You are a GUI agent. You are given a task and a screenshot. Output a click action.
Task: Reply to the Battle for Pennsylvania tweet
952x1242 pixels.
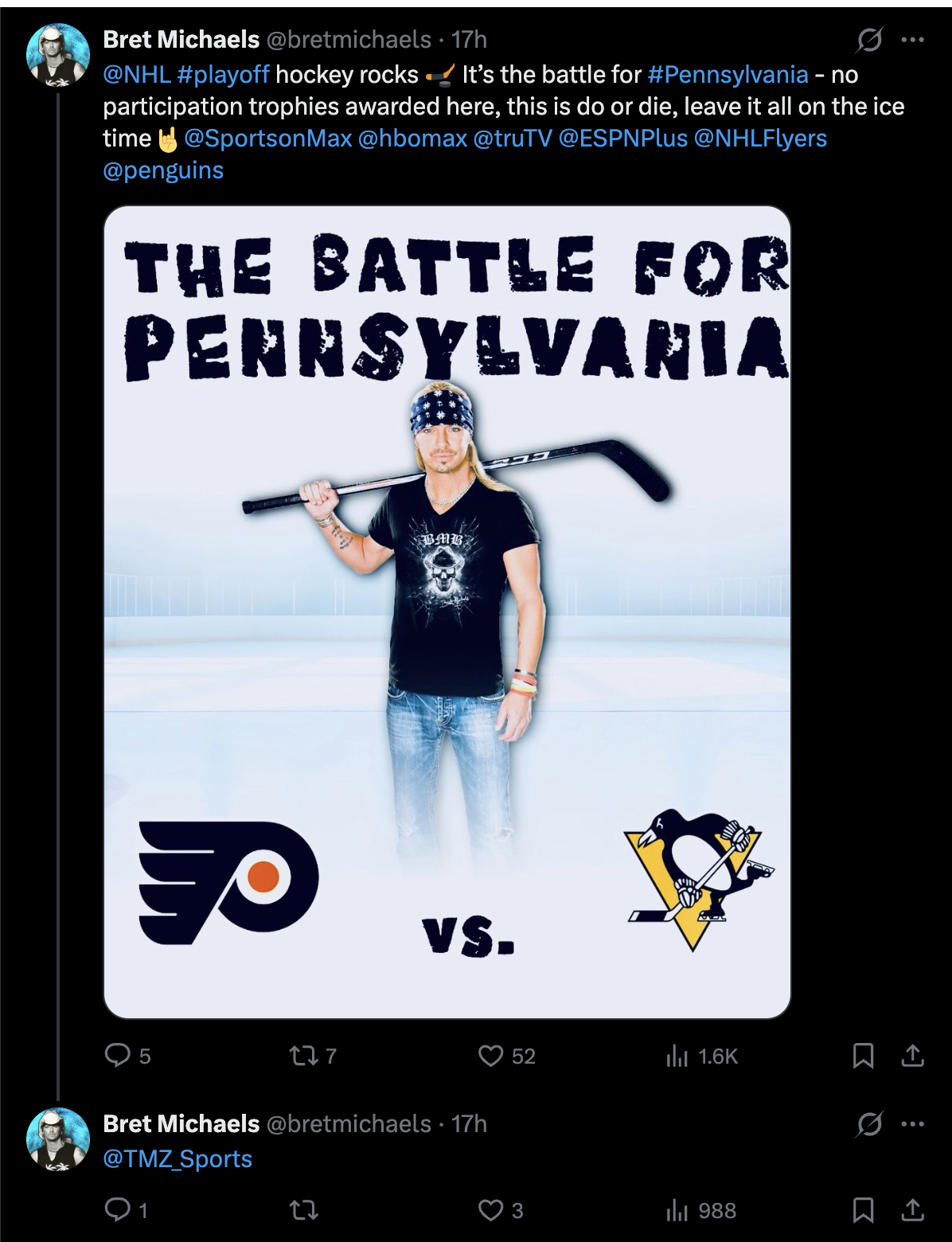[x=118, y=1056]
